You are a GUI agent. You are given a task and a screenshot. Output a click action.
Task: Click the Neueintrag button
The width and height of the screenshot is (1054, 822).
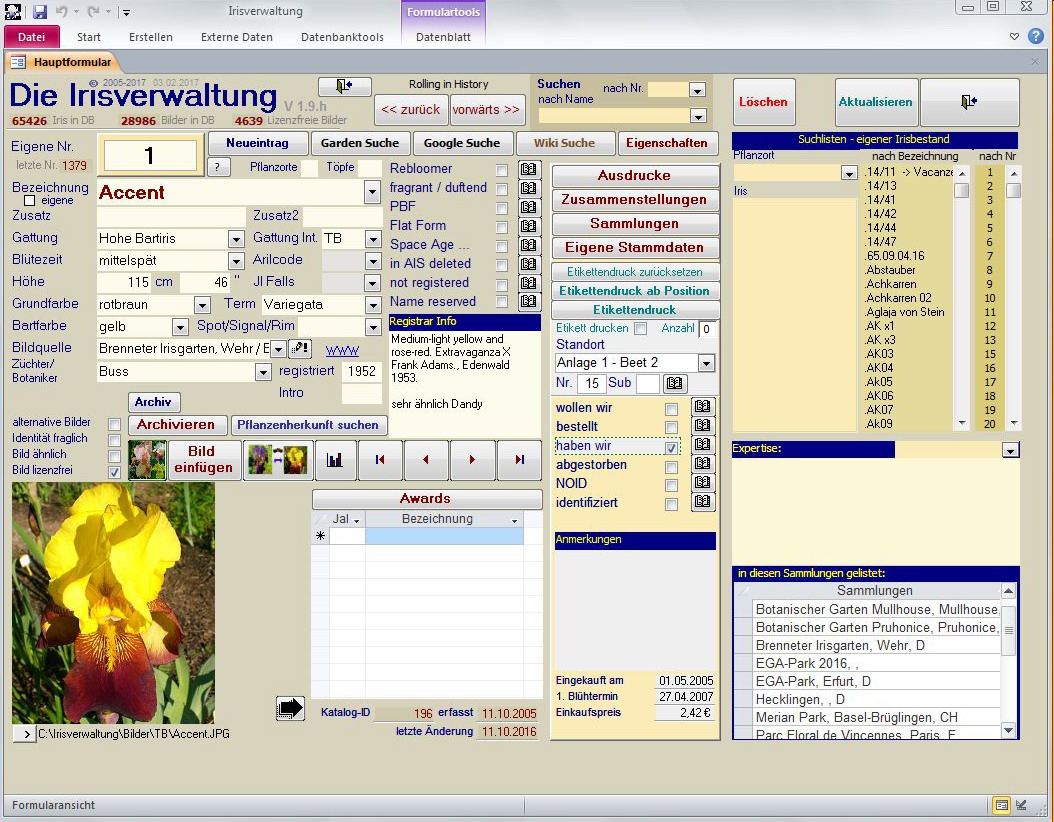[257, 142]
